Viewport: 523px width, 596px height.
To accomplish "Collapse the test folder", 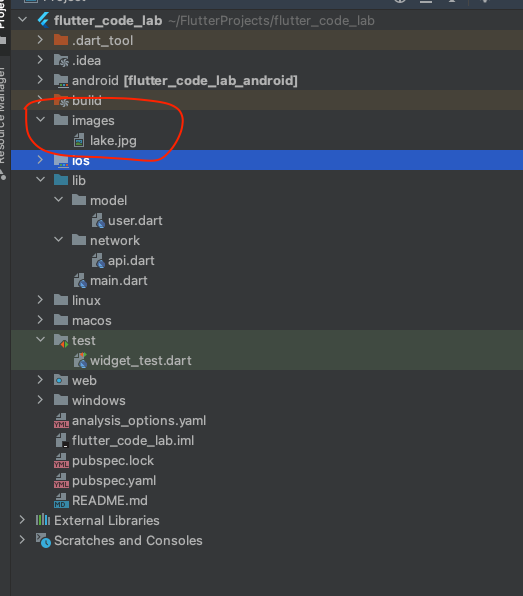I will (40, 339).
